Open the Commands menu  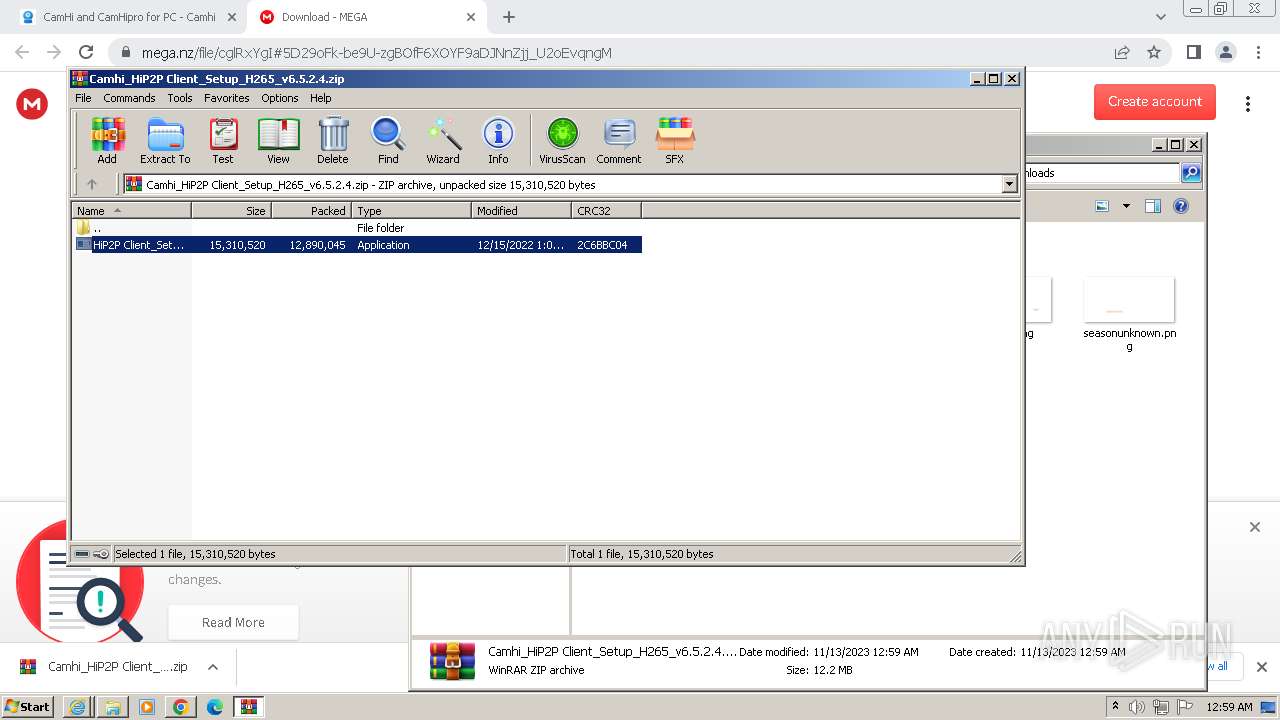[x=129, y=98]
